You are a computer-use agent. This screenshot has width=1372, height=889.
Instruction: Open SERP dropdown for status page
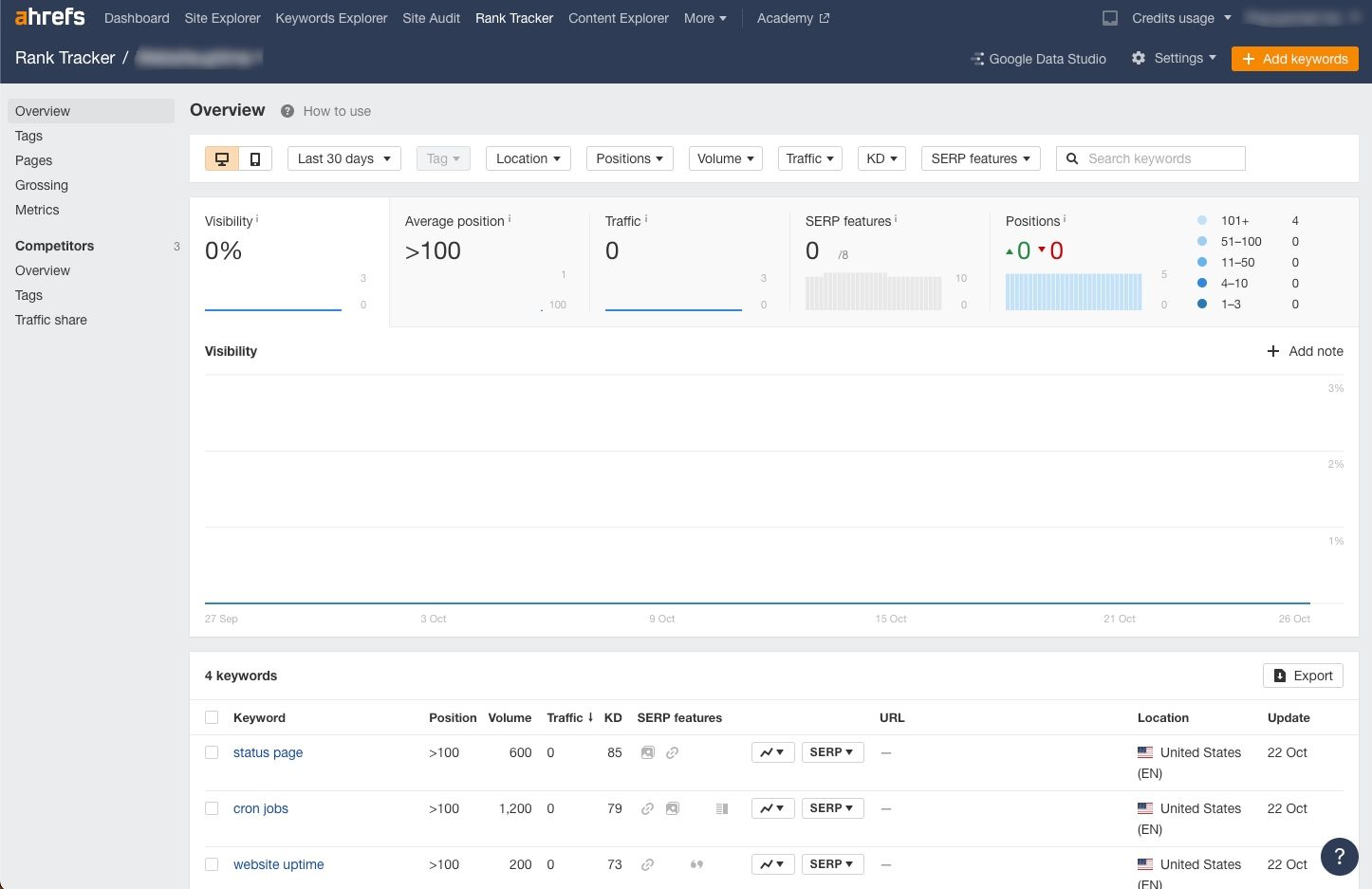point(832,752)
